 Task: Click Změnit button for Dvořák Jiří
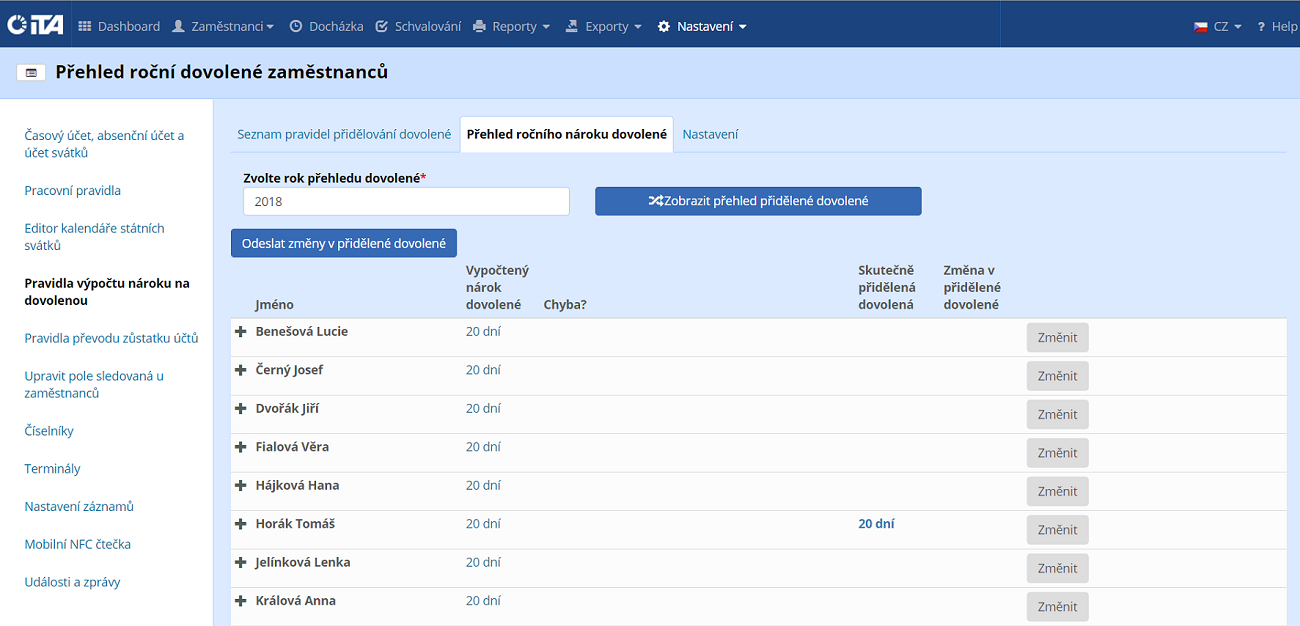click(x=1057, y=415)
